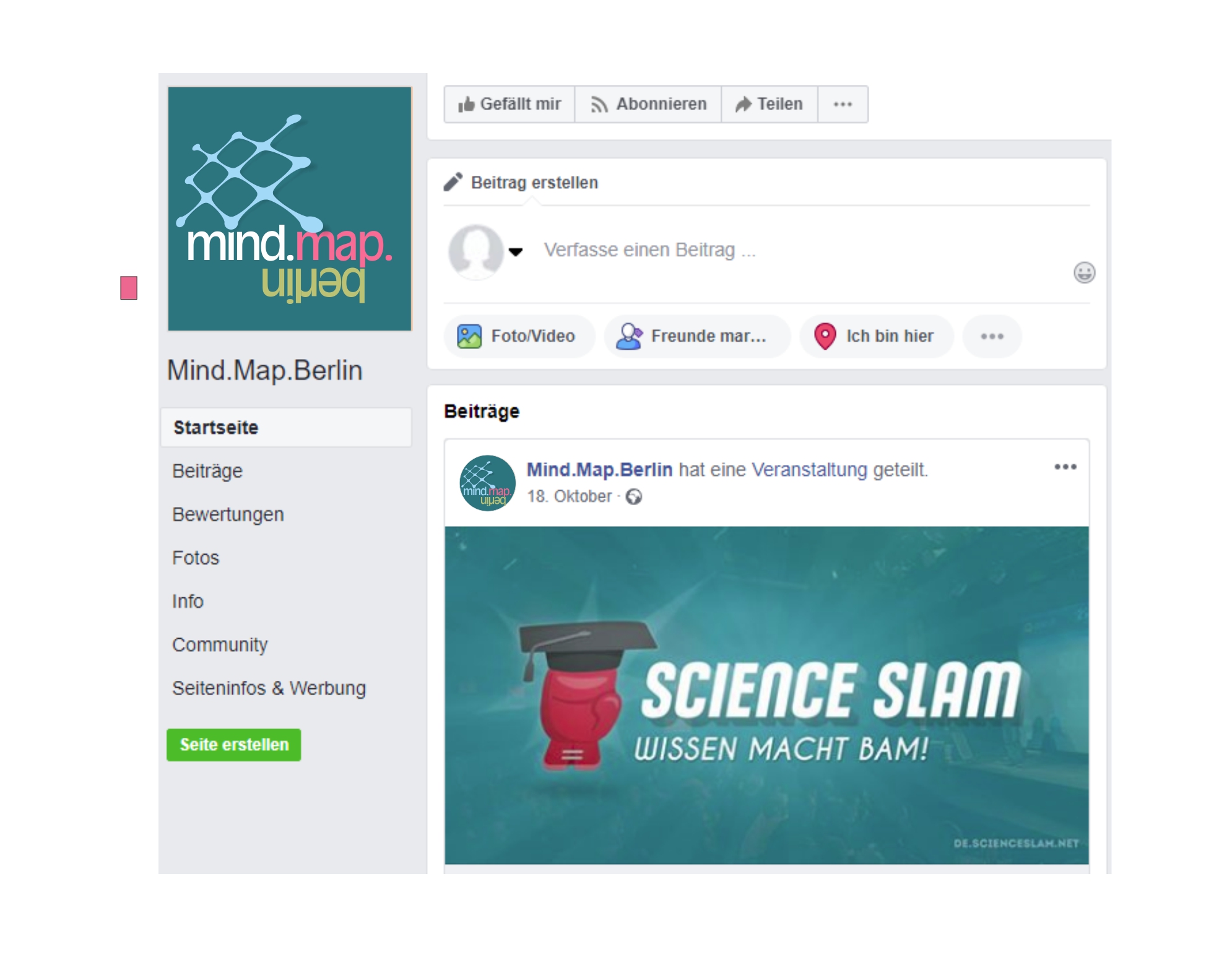Show more post options next to Ich bin hier
Image resolution: width=1232 pixels, height=973 pixels.
[x=992, y=336]
